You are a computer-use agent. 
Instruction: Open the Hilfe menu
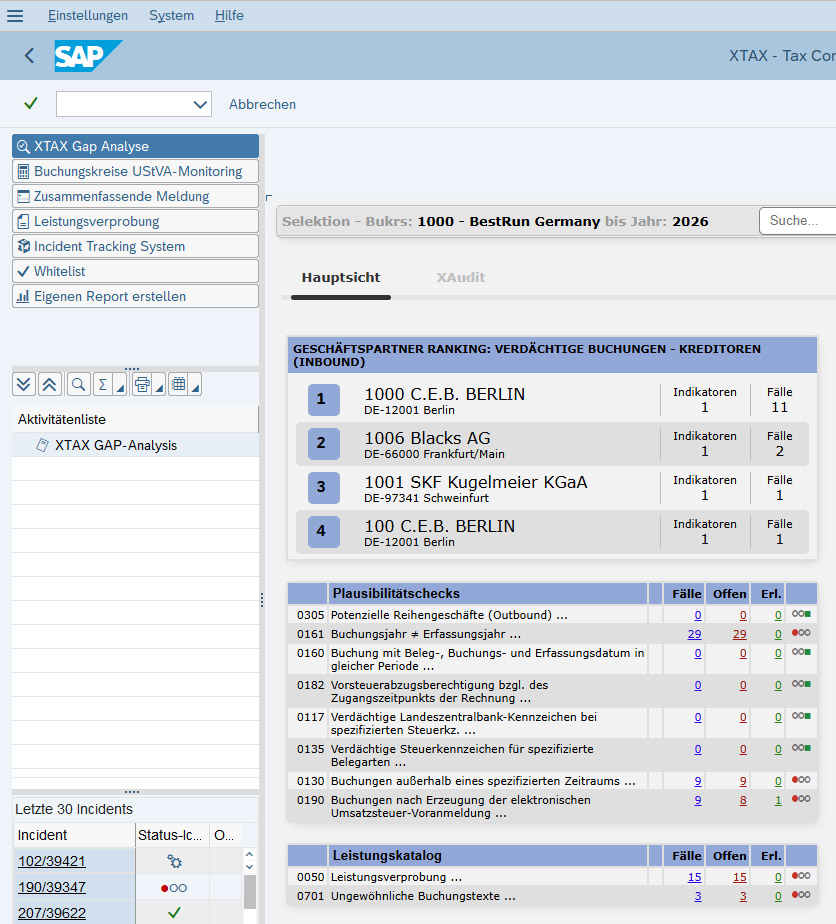(229, 15)
